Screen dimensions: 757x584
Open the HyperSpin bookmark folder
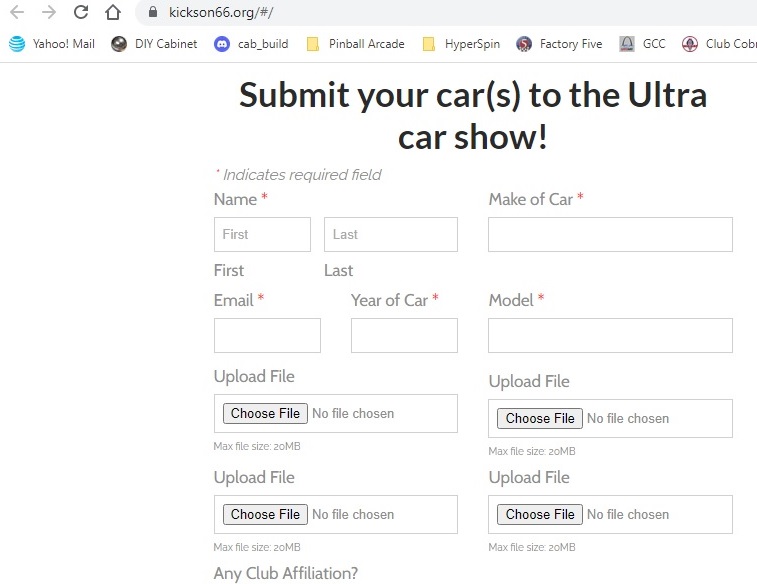(459, 44)
